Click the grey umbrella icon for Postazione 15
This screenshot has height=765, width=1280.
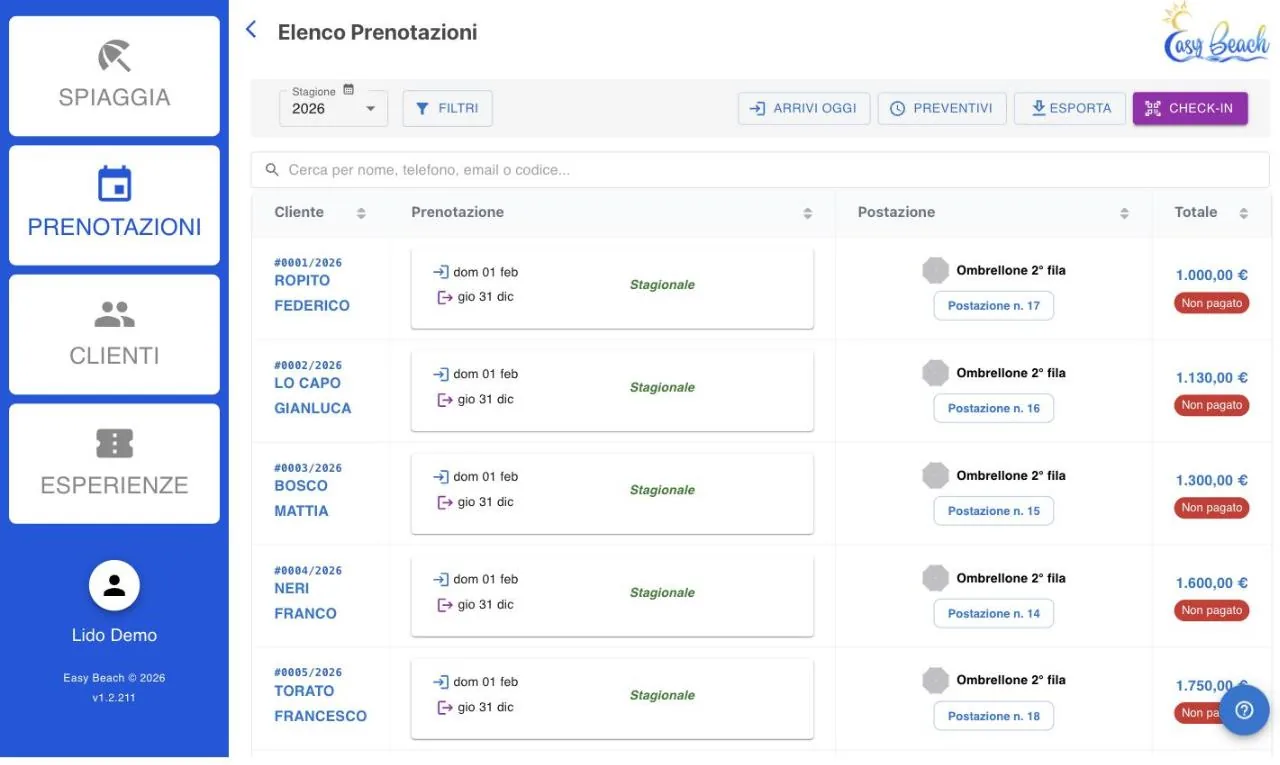pos(935,475)
